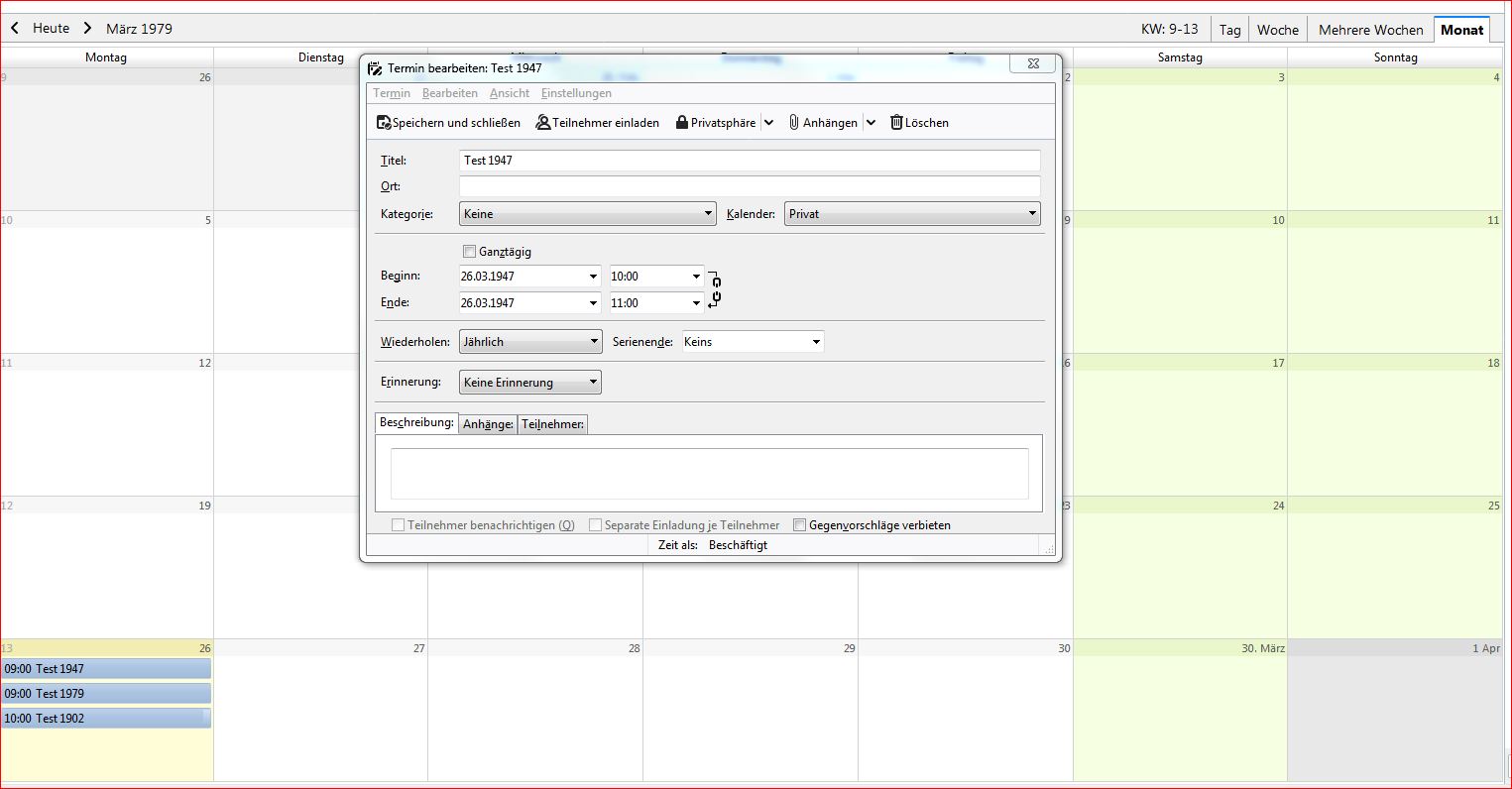Screen dimensions: 1512x789
Task: Select the Test 1902 calendar event
Action: (x=105, y=719)
